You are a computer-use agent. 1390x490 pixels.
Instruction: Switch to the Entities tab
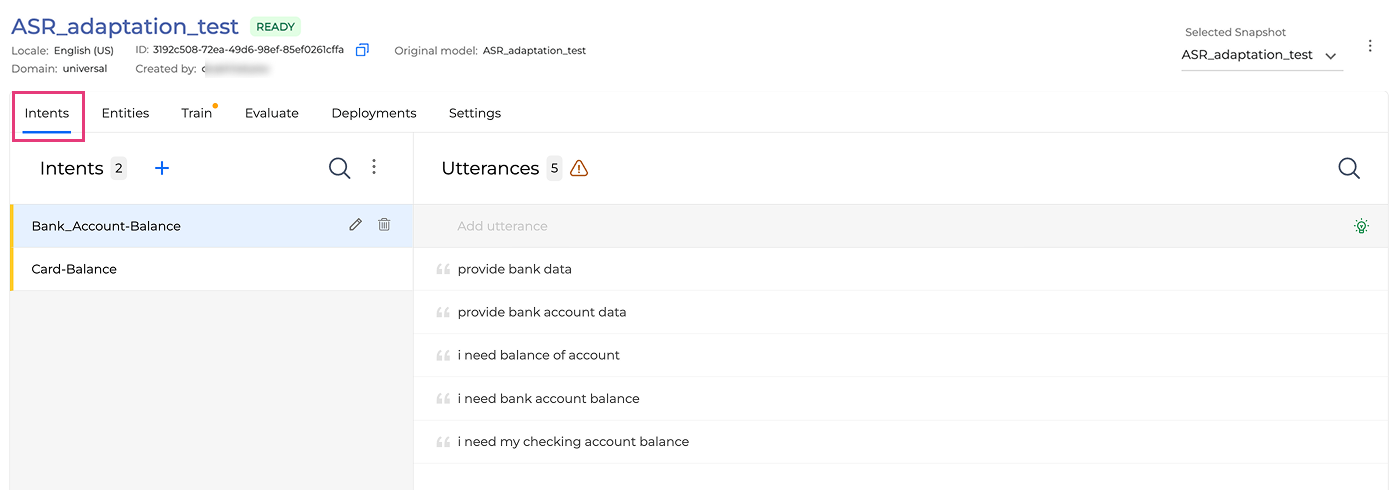pos(125,113)
